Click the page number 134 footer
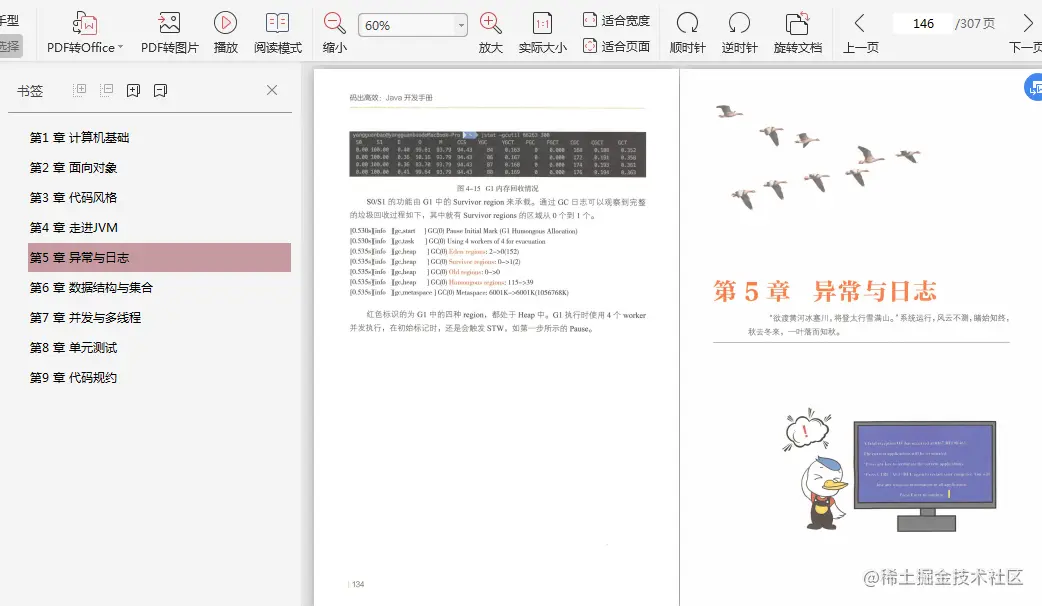Viewport: 1042px width, 606px height. coord(358,584)
